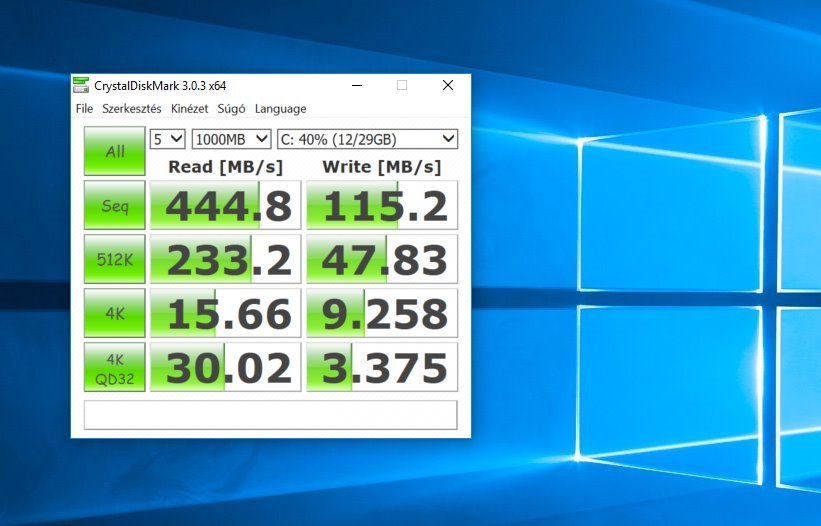Run all benchmarks with All button
The width and height of the screenshot is (821, 526).
[x=115, y=151]
